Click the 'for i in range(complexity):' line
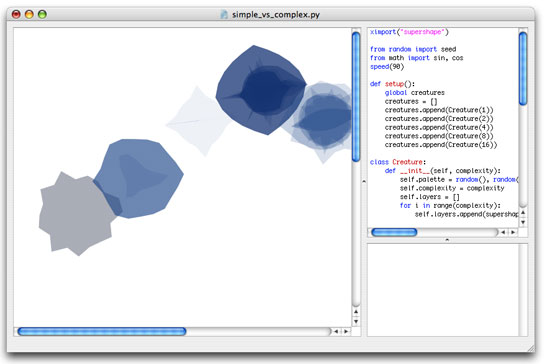Image resolution: width=550 pixels, height=364 pixels. tap(450, 205)
